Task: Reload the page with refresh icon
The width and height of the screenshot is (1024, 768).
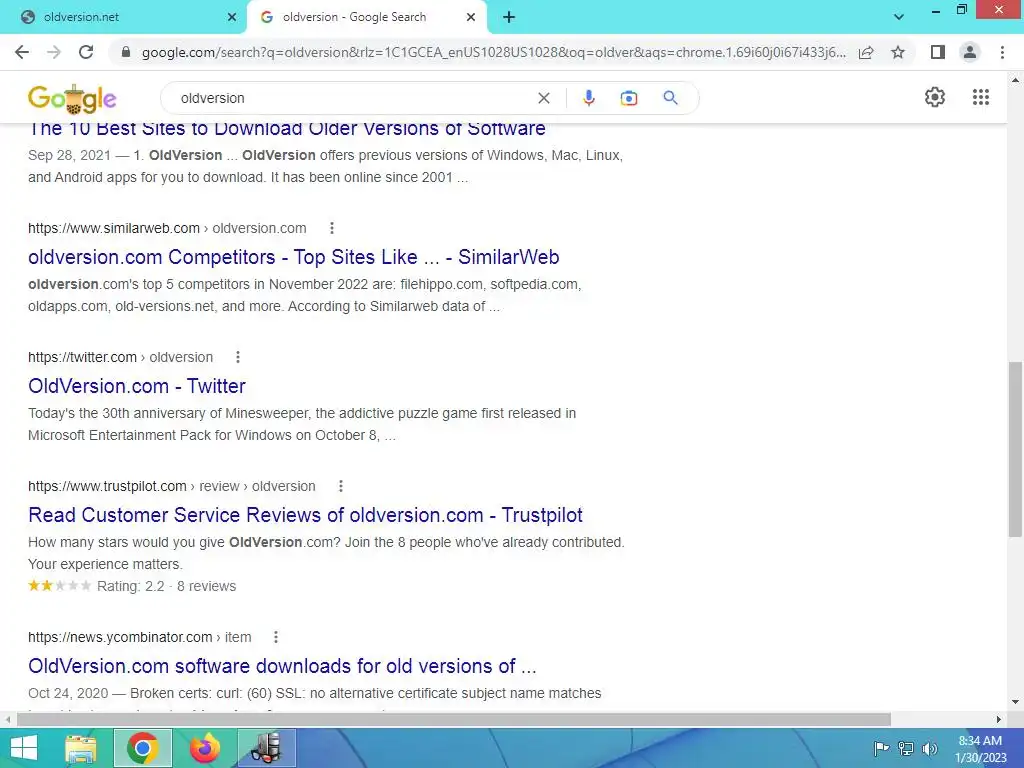Action: tap(86, 52)
